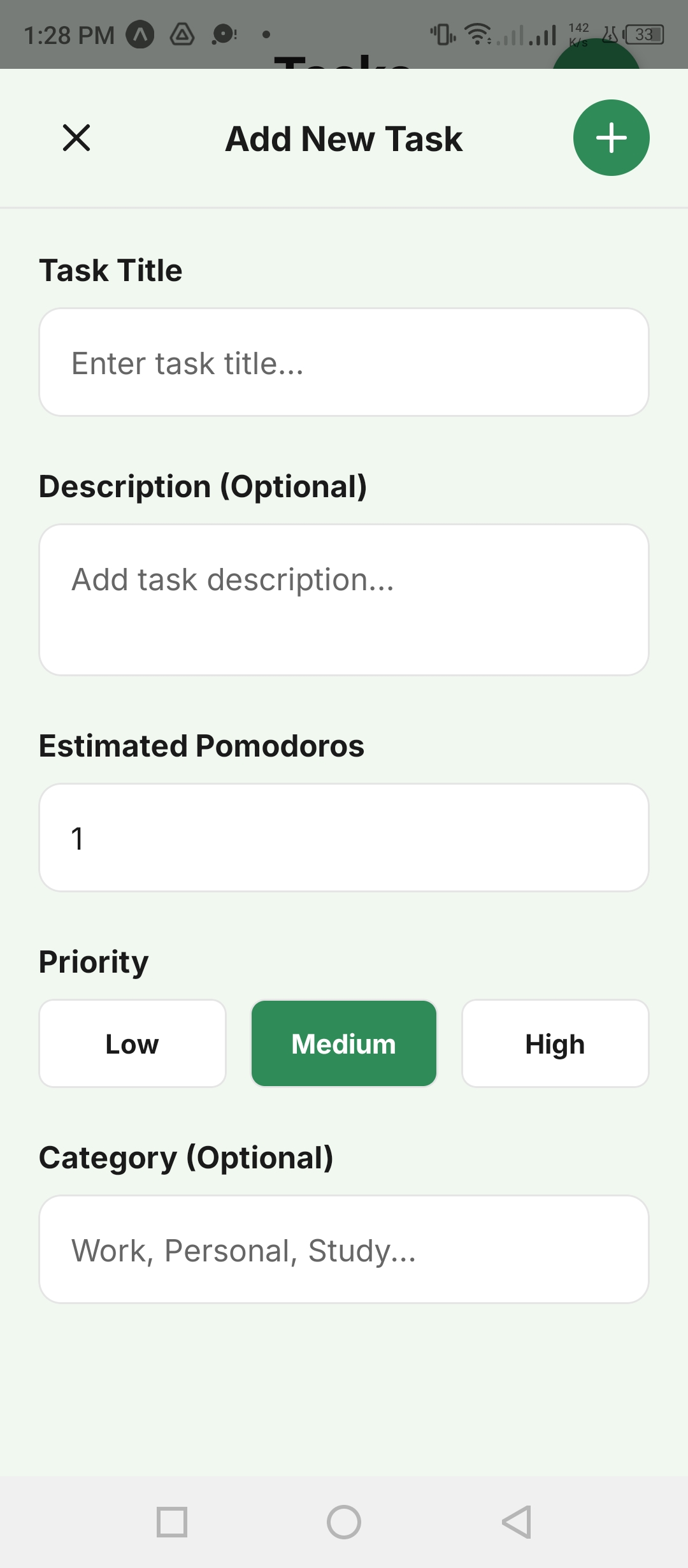
Task: Close the Add New Task dialog
Action: tap(76, 138)
